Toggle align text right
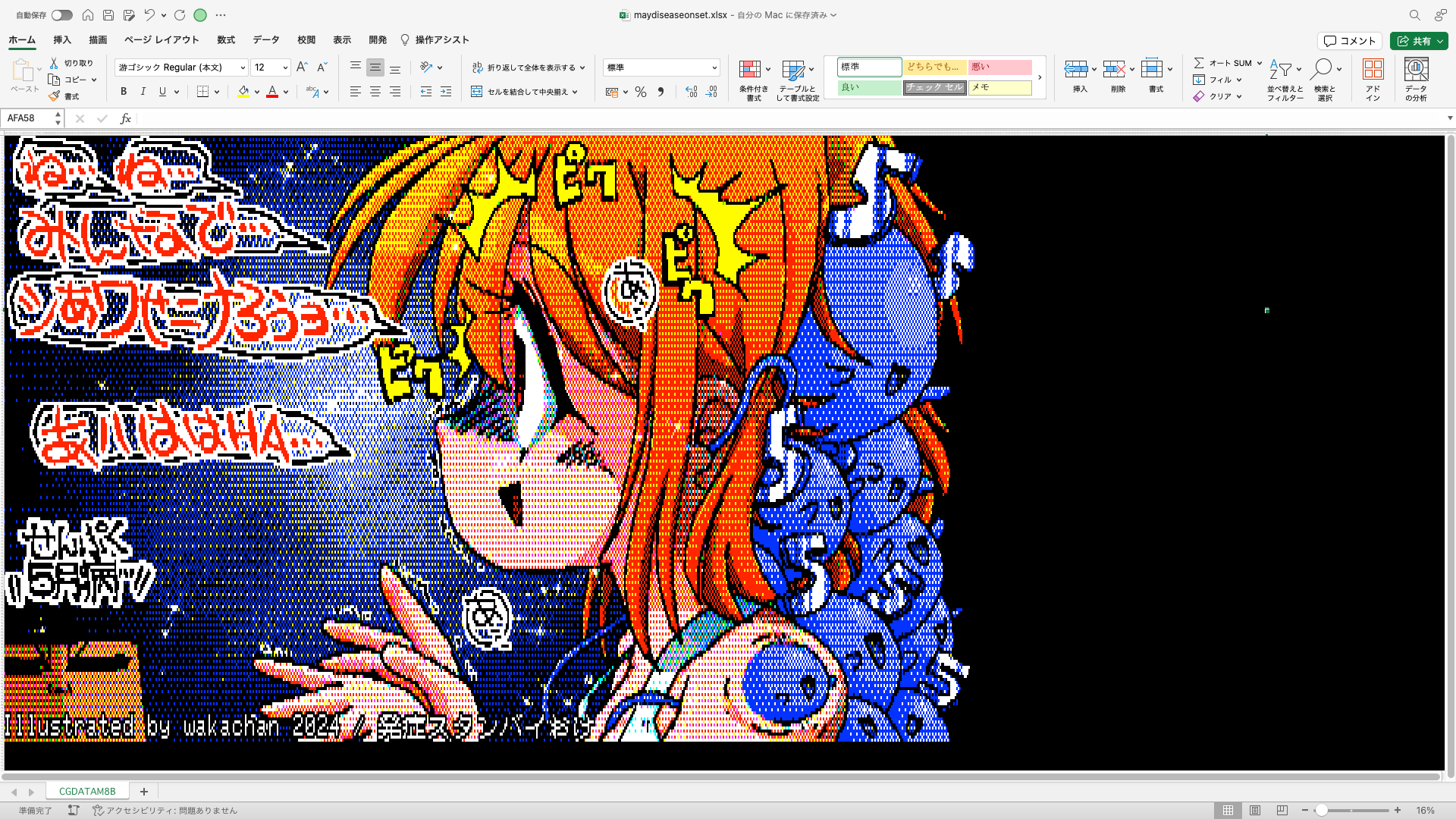1456x819 pixels. [x=394, y=92]
